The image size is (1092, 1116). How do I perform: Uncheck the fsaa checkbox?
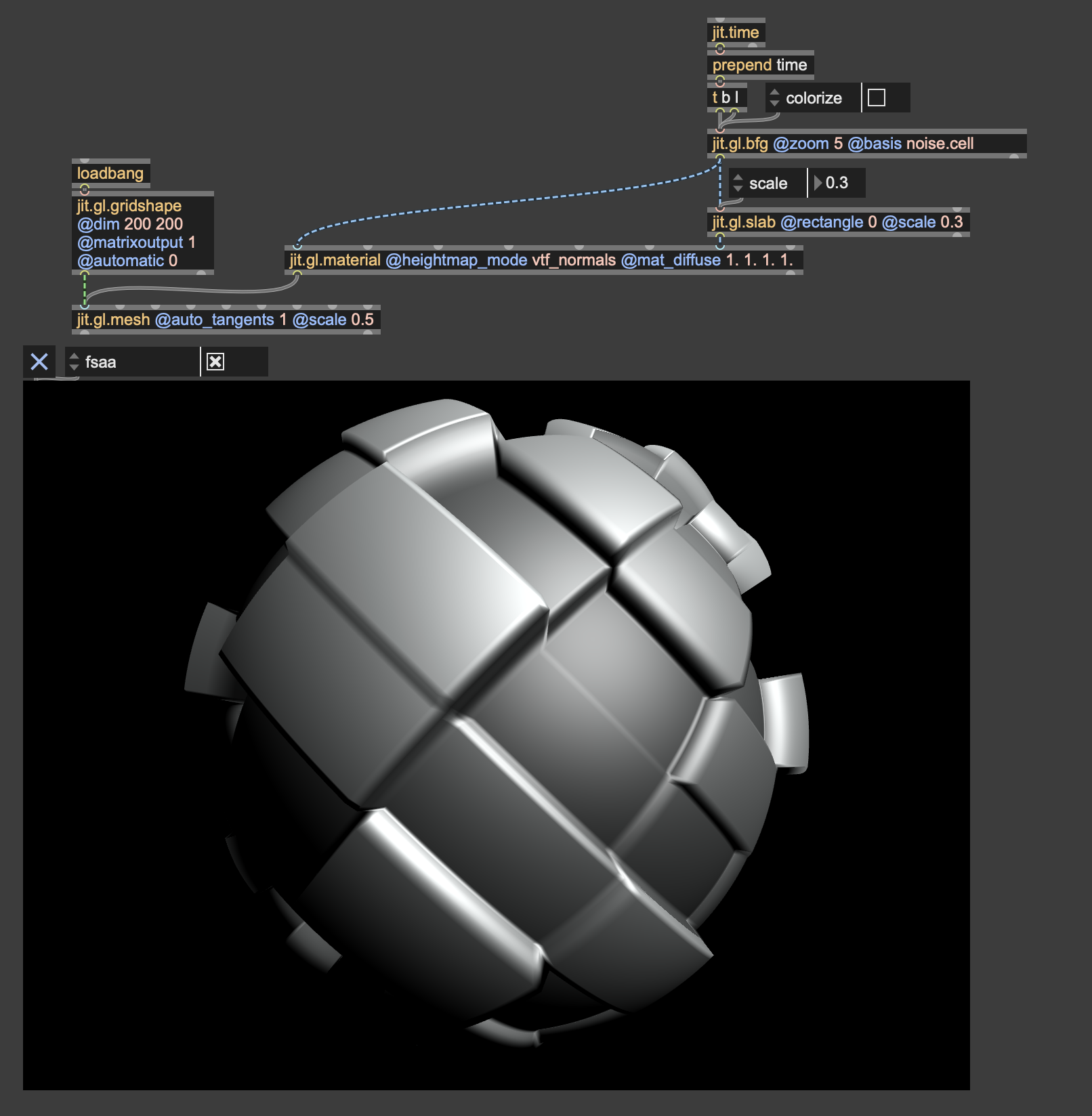click(x=215, y=362)
